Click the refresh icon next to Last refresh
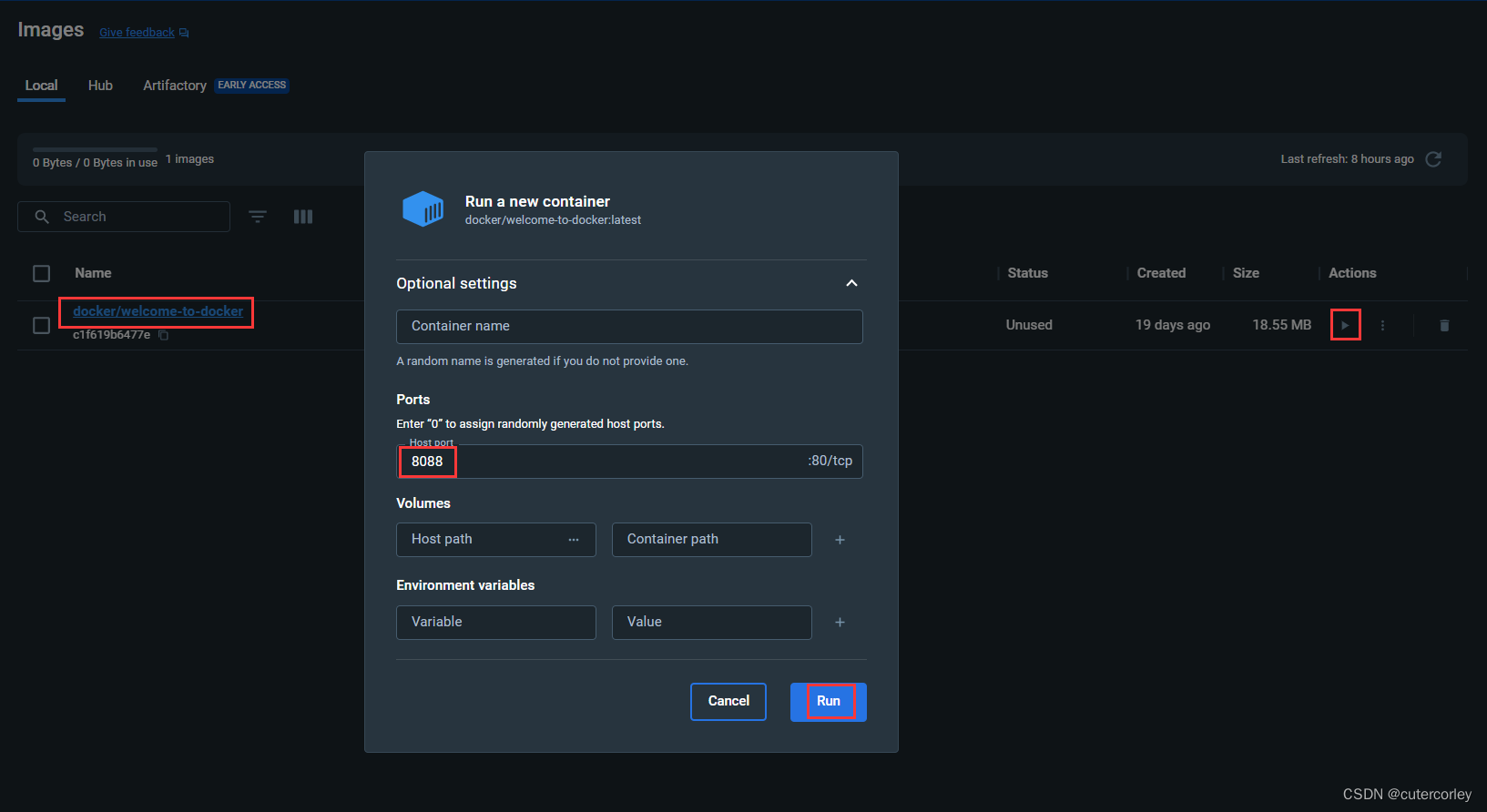This screenshot has width=1487, height=812. pos(1433,159)
